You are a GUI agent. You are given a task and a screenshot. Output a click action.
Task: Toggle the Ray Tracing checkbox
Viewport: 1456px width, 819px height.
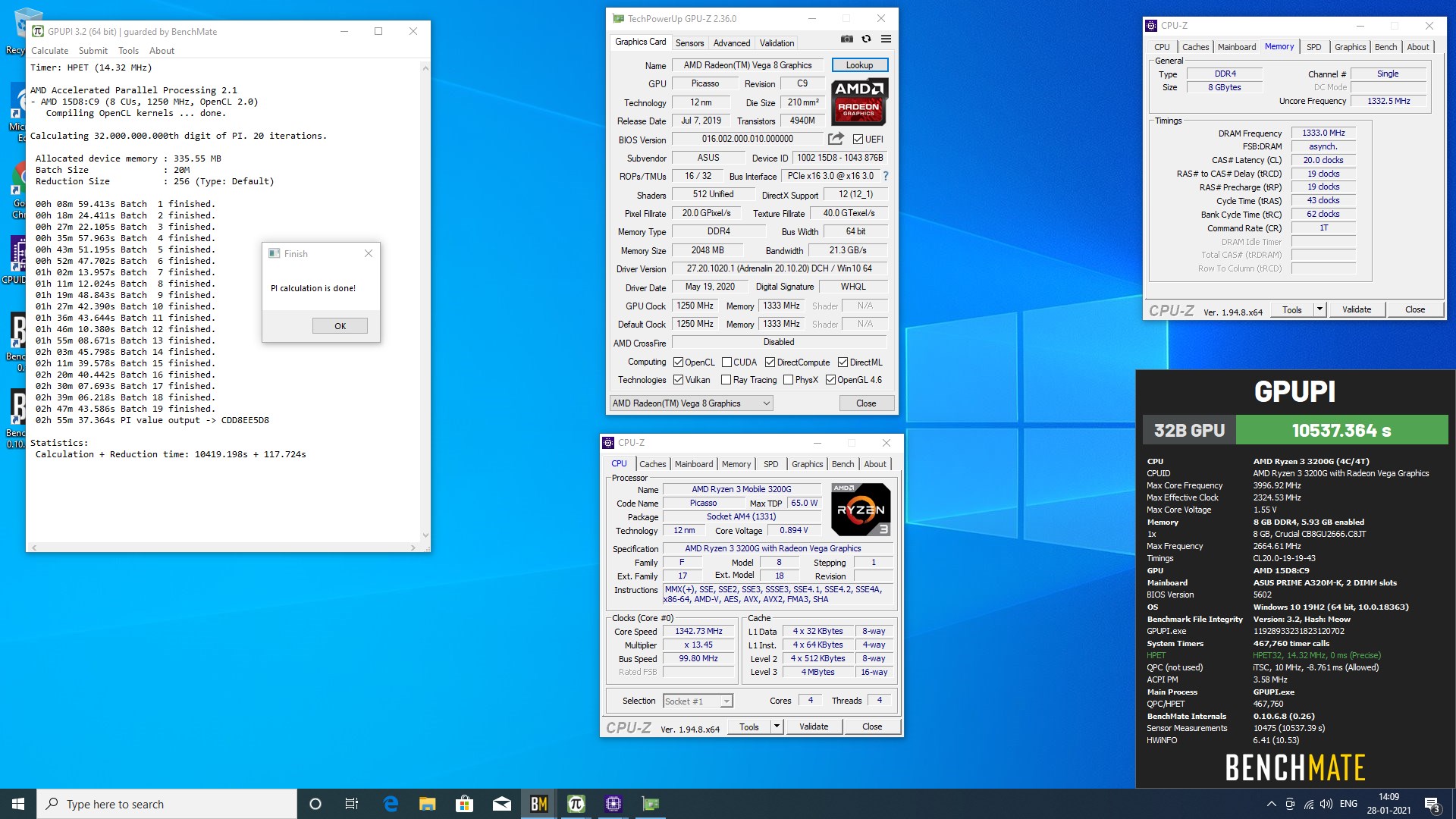[726, 380]
